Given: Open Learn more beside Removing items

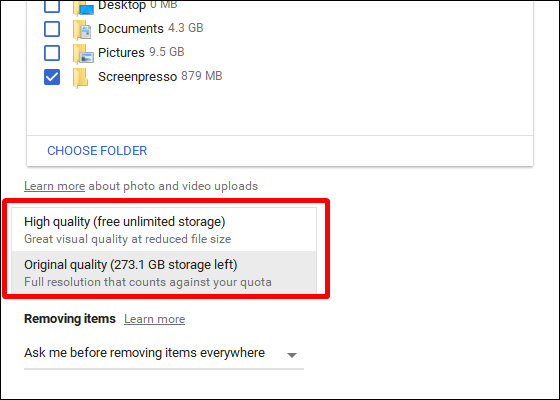Looking at the screenshot, I should [x=154, y=319].
